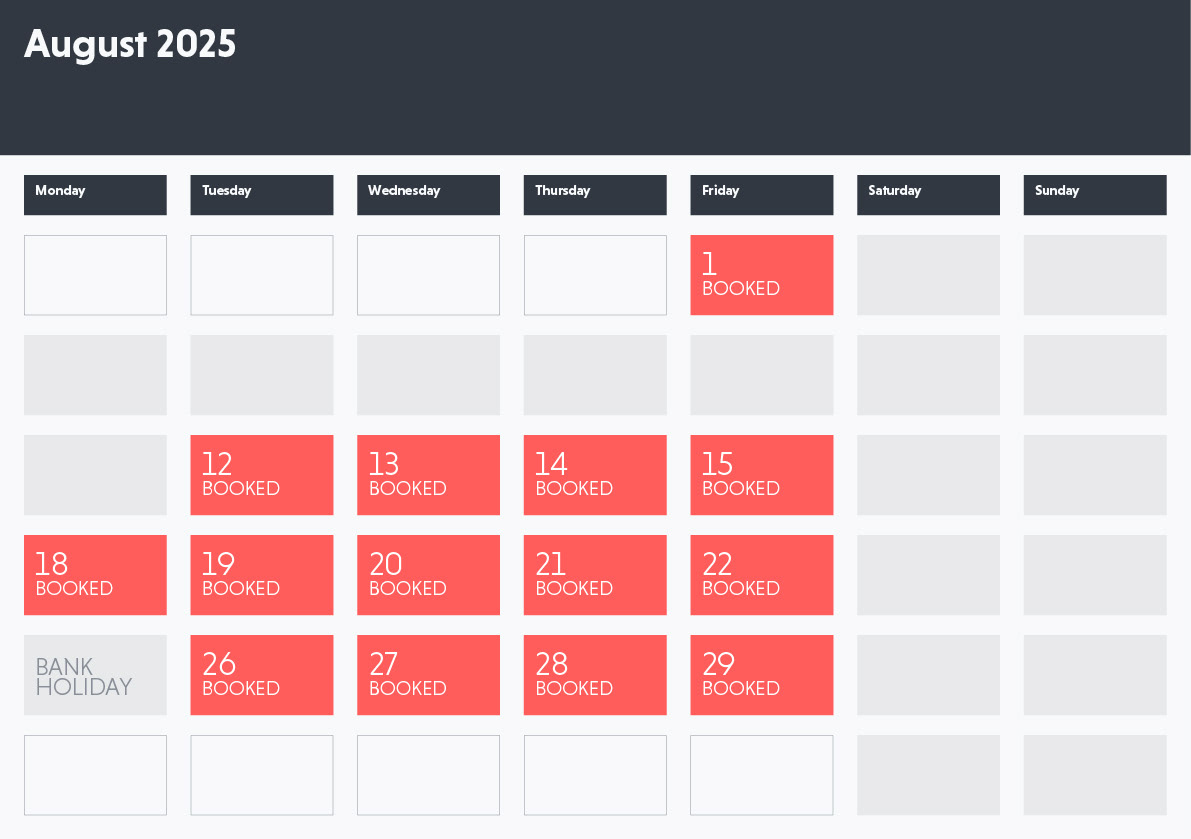This screenshot has width=1191, height=839.
Task: Open the booked date 20 cell
Action: click(428, 575)
